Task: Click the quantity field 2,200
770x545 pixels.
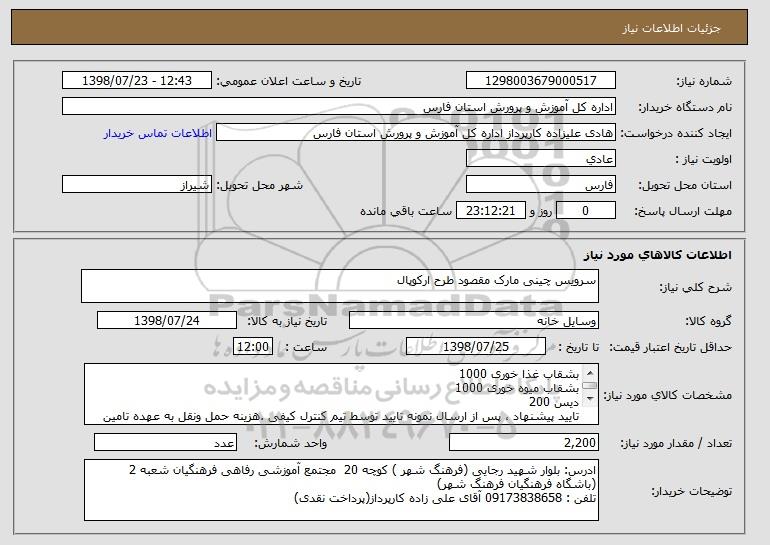Action: (x=524, y=442)
